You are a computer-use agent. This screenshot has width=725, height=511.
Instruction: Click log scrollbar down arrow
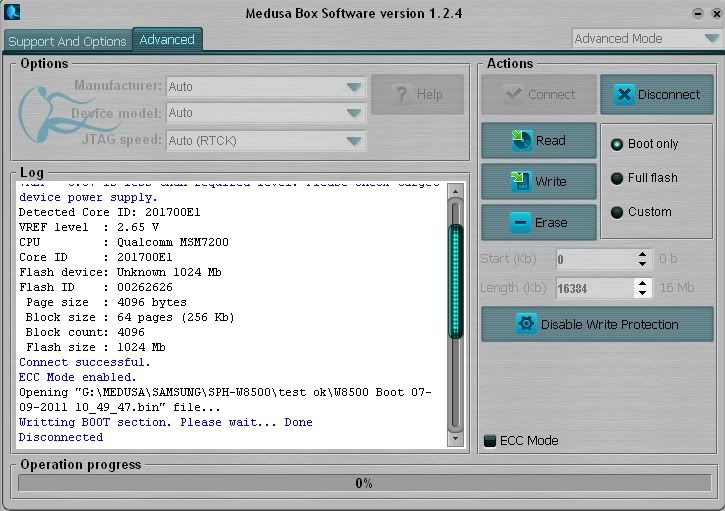[455, 438]
